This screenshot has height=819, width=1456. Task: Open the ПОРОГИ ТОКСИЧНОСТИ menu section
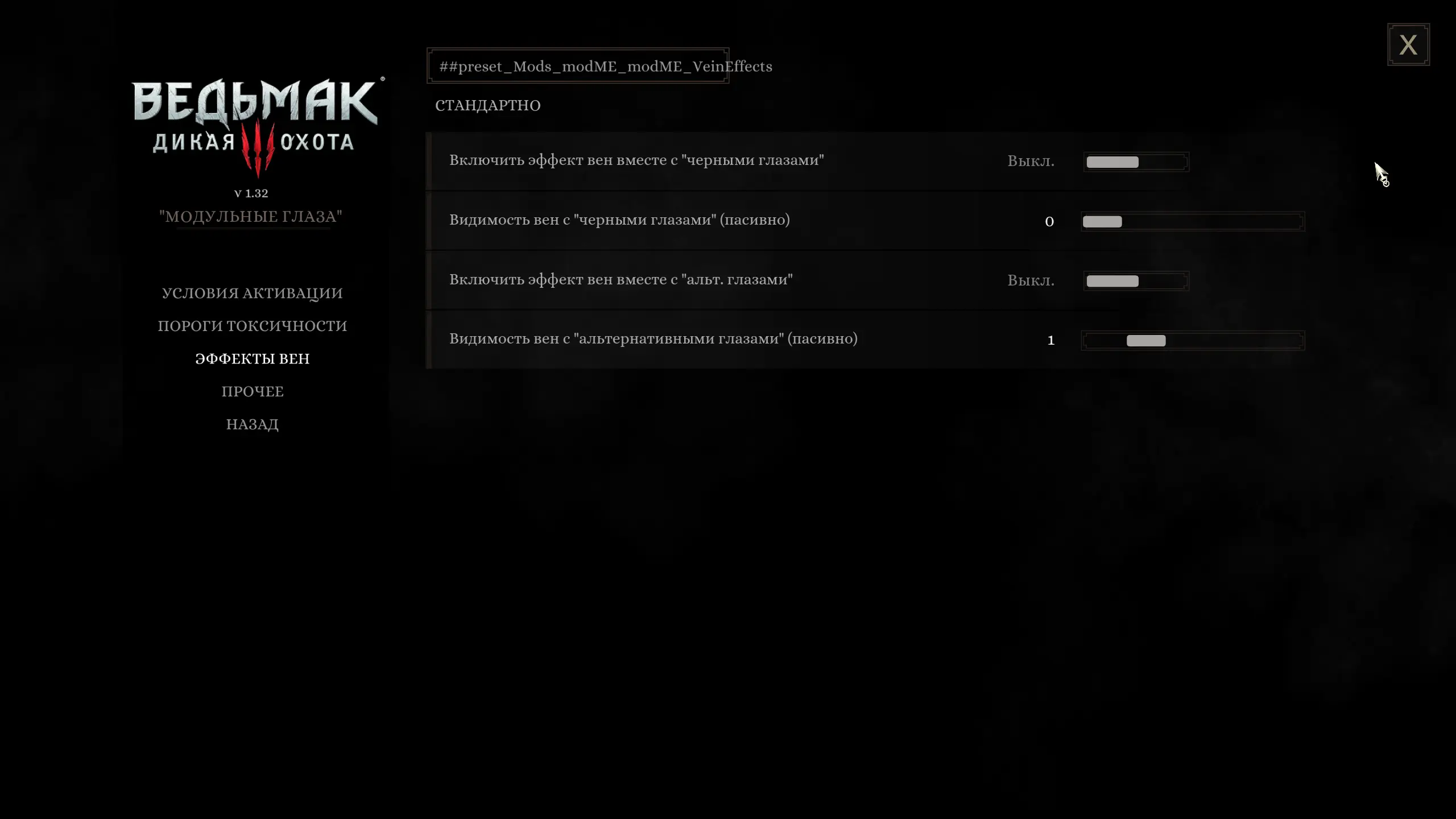tap(253, 326)
